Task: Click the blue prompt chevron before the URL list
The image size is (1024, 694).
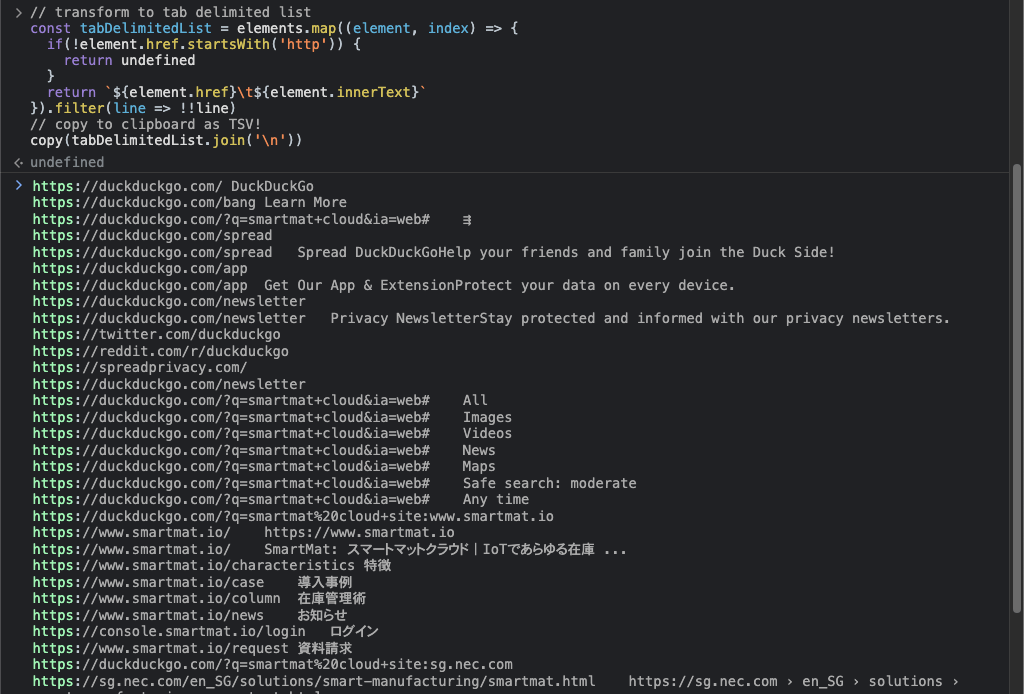Action: [x=18, y=186]
